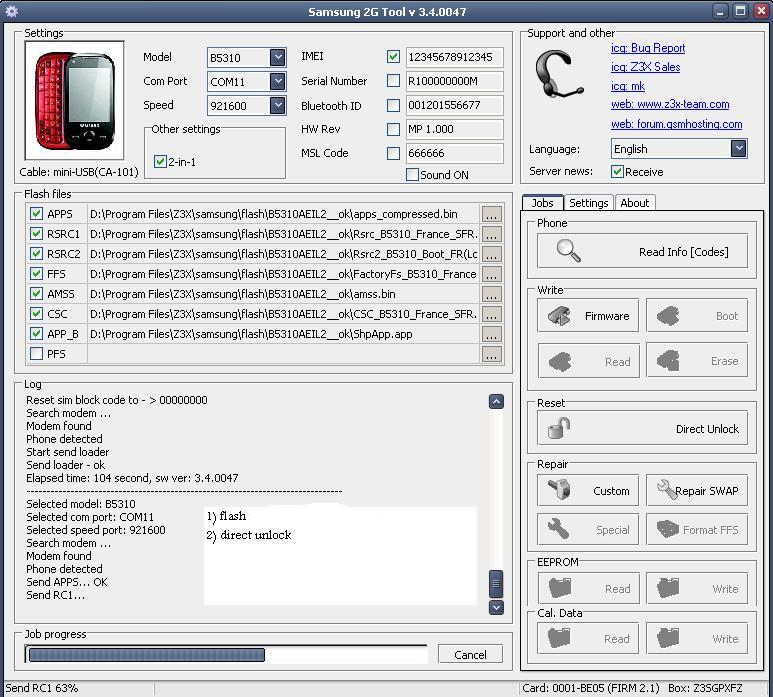Click the Read Info magnifier icon

(x=568, y=251)
